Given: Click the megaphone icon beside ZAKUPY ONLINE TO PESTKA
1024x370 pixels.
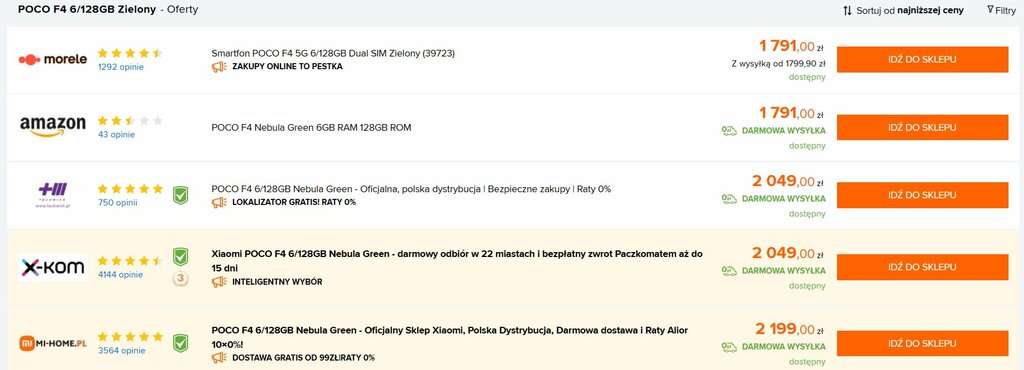Looking at the screenshot, I should tap(219, 67).
